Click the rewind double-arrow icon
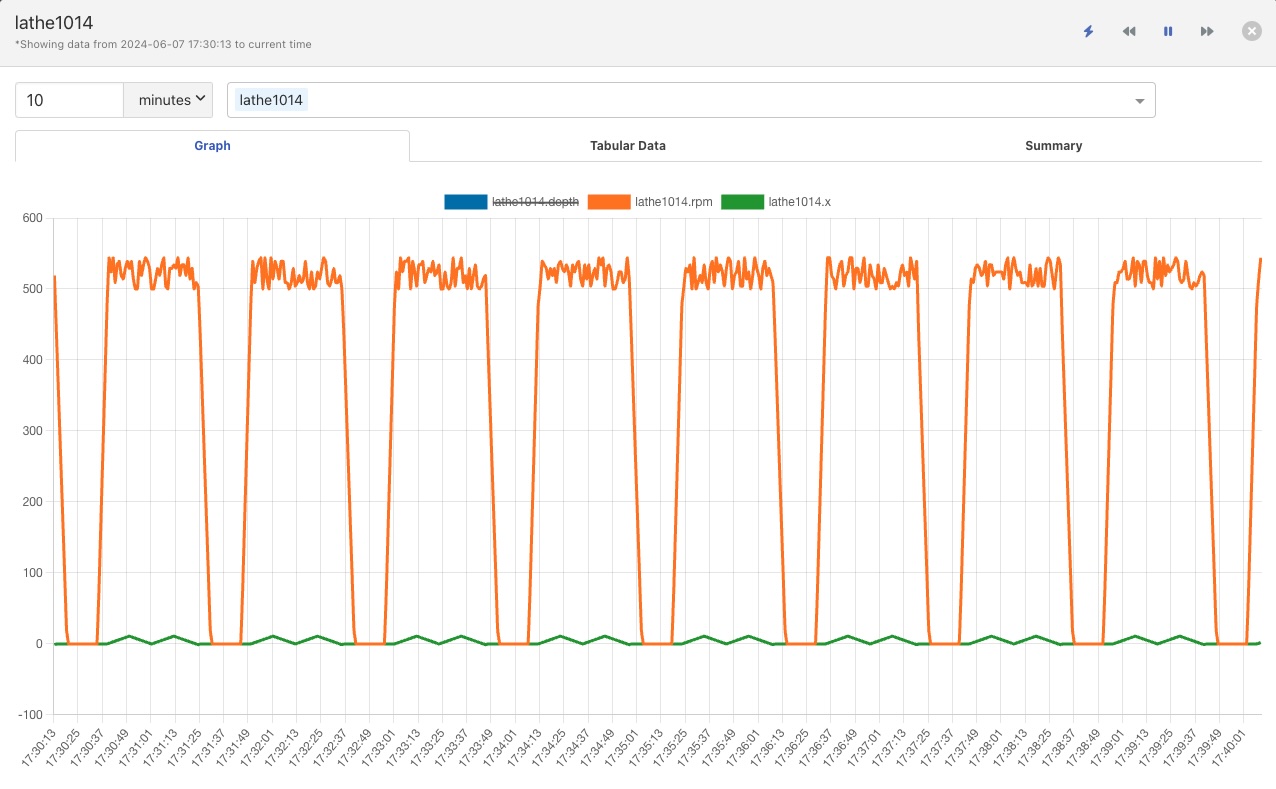1276x789 pixels. [1128, 32]
